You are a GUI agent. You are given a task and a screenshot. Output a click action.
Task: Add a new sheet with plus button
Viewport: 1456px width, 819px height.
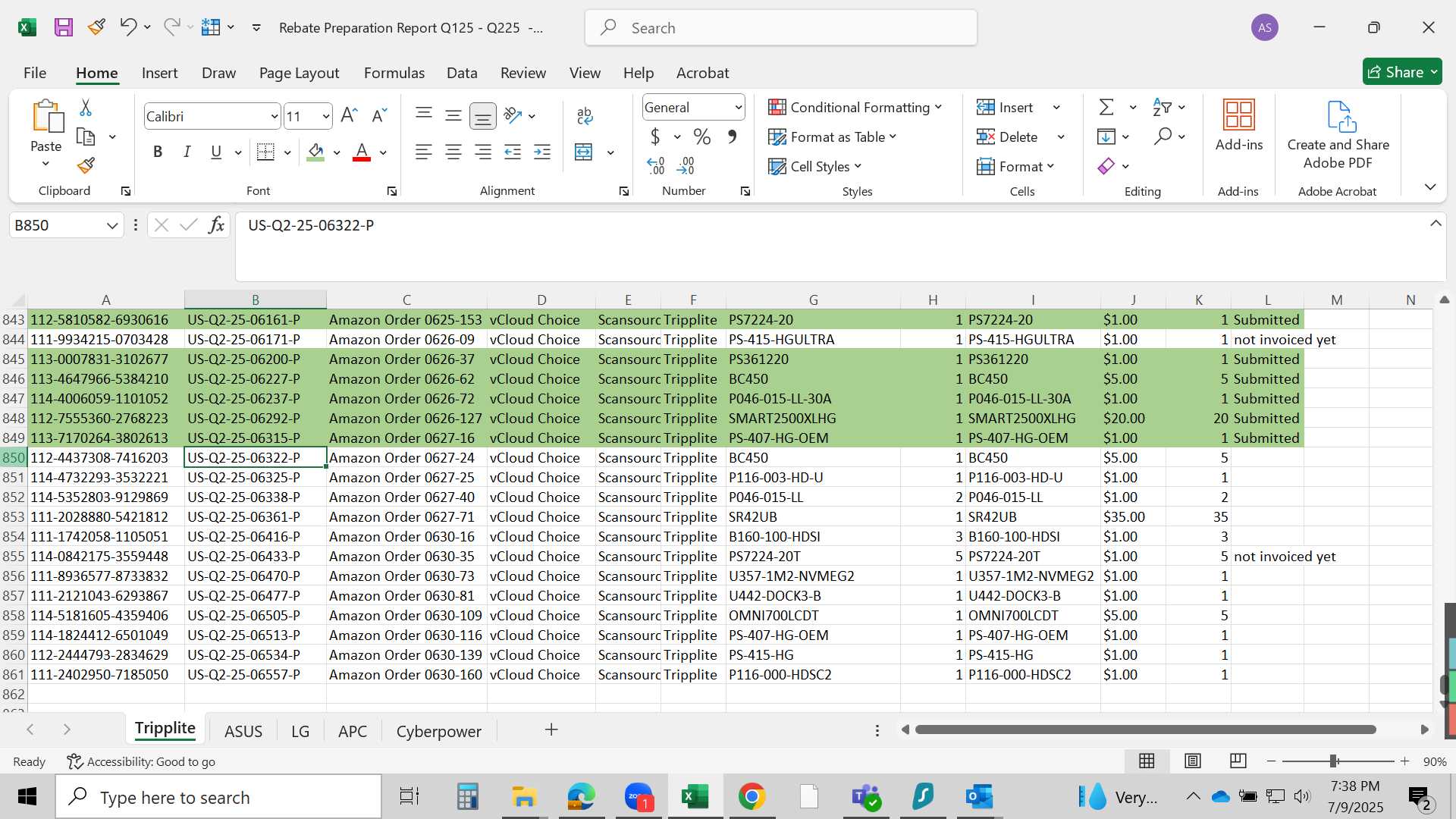[x=551, y=730]
